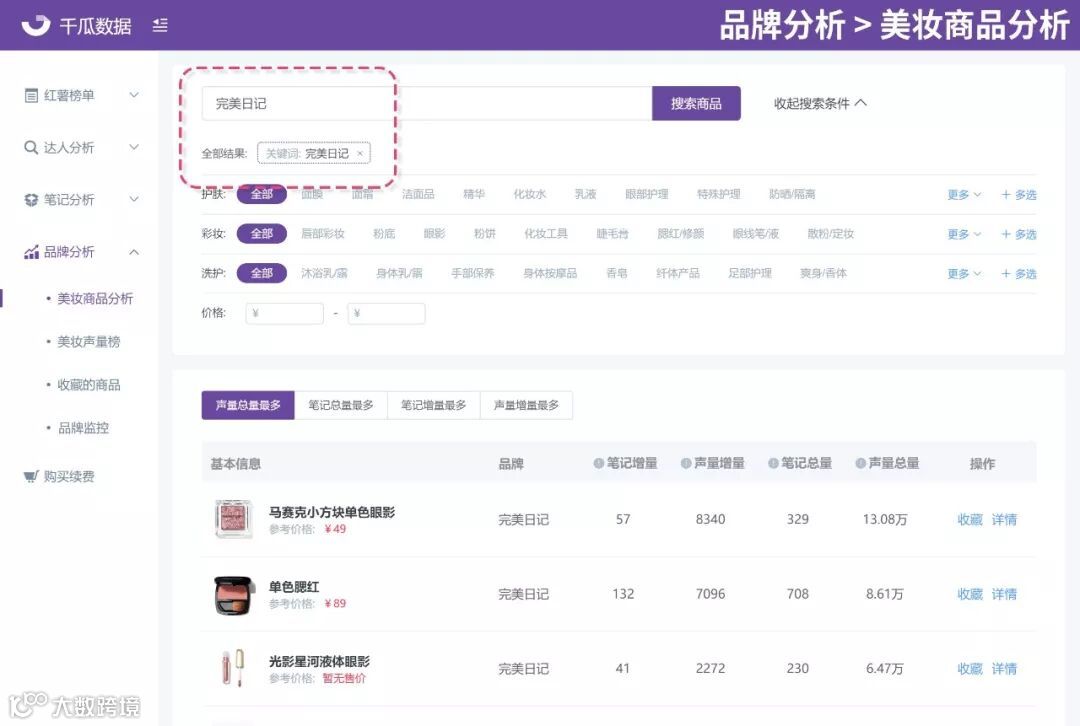Enable 多选 for the 护肤 row

tap(1019, 195)
